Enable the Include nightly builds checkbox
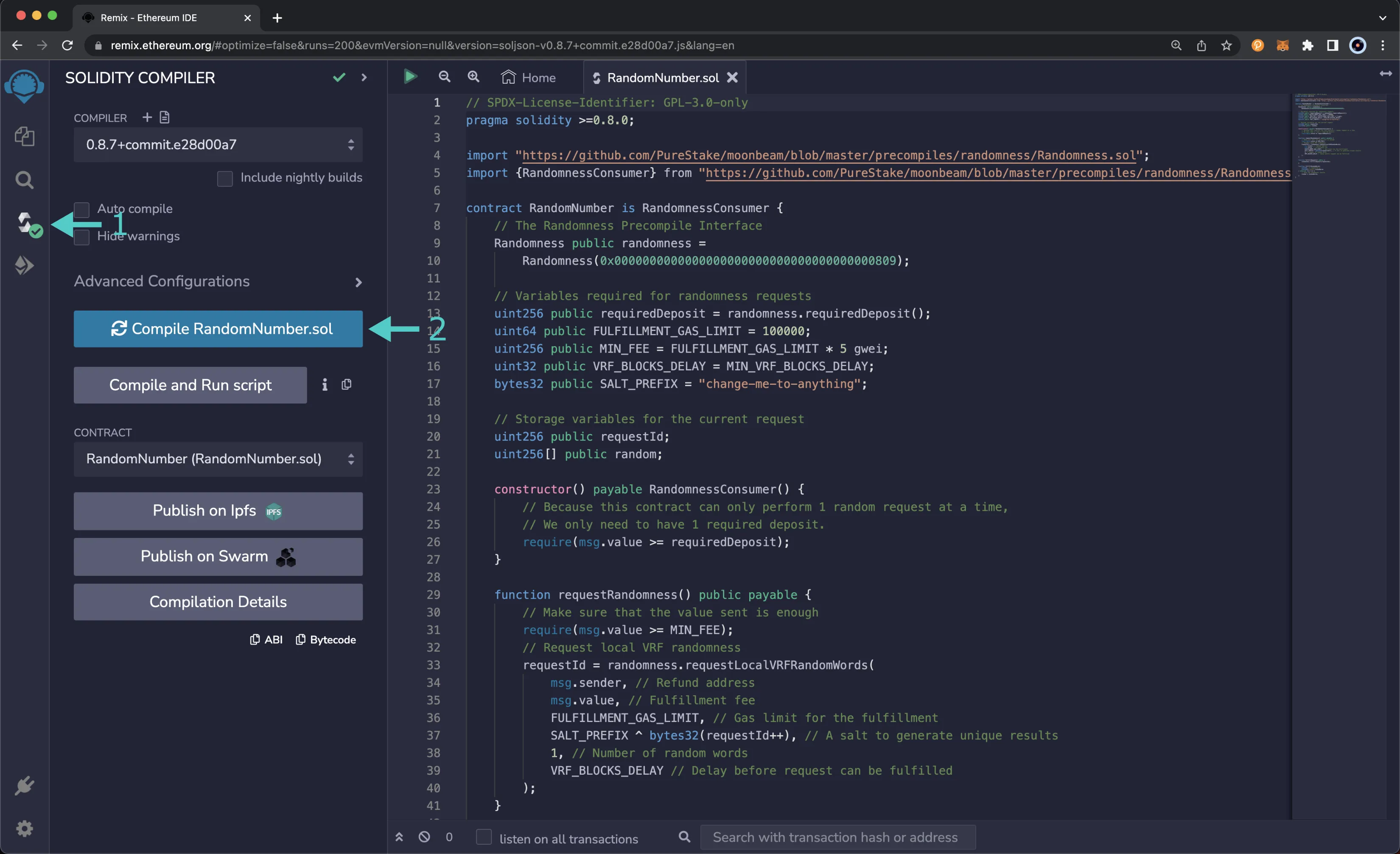Image resolution: width=1400 pixels, height=854 pixels. point(225,177)
